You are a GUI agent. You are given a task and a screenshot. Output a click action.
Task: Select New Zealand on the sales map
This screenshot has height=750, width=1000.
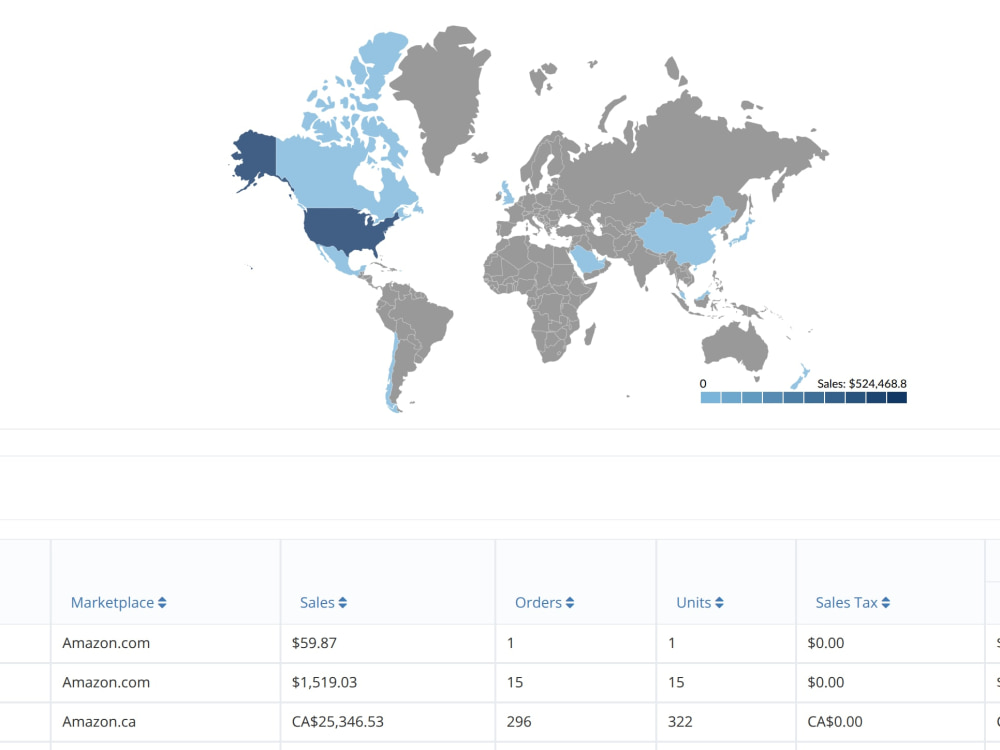800,376
